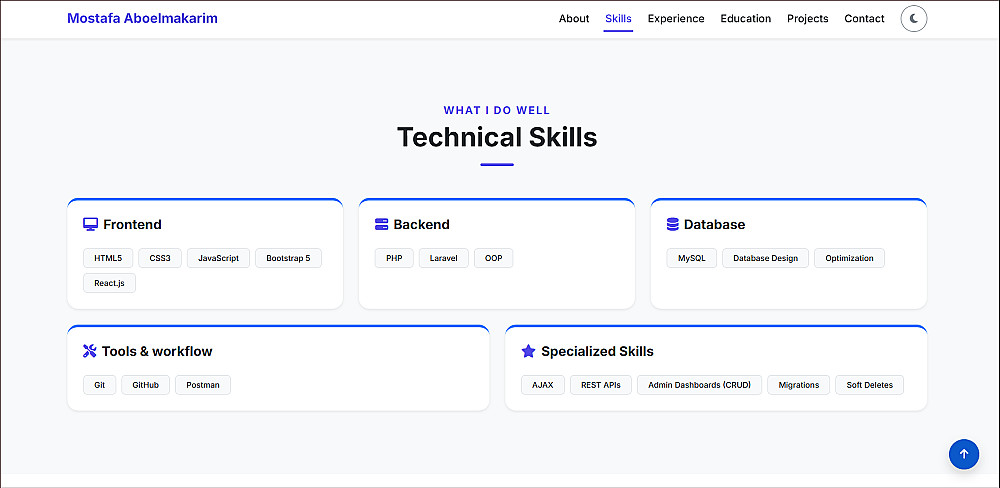Click the HTML5 skill tag
Viewport: 1000px width, 488px height.
108,258
